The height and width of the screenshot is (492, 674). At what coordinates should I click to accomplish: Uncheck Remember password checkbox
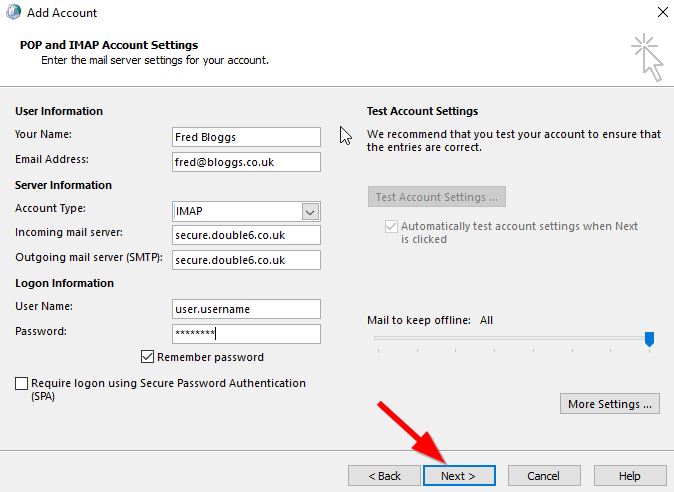pyautogui.click(x=147, y=357)
